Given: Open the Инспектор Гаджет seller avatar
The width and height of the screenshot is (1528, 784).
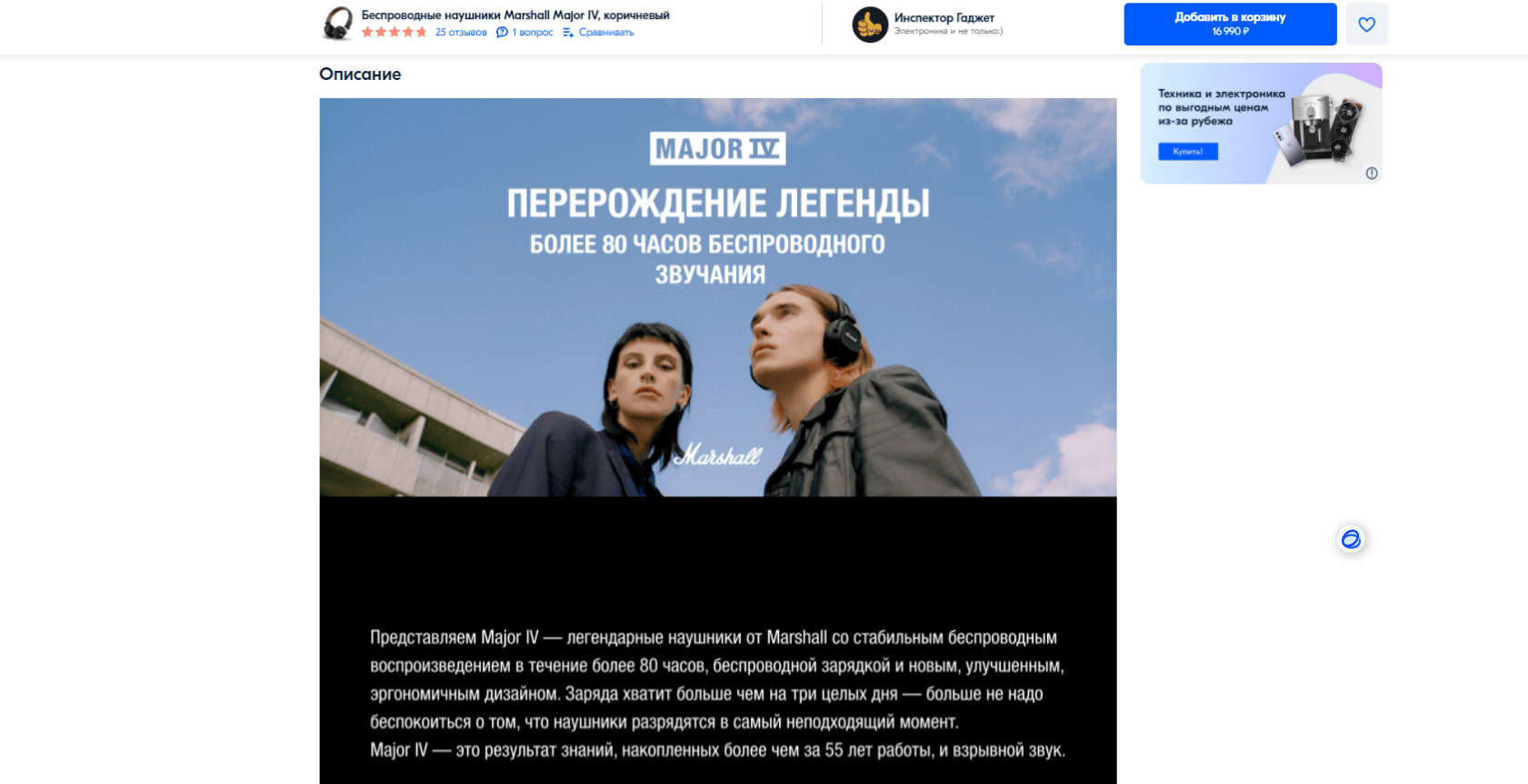Looking at the screenshot, I should point(870,25).
